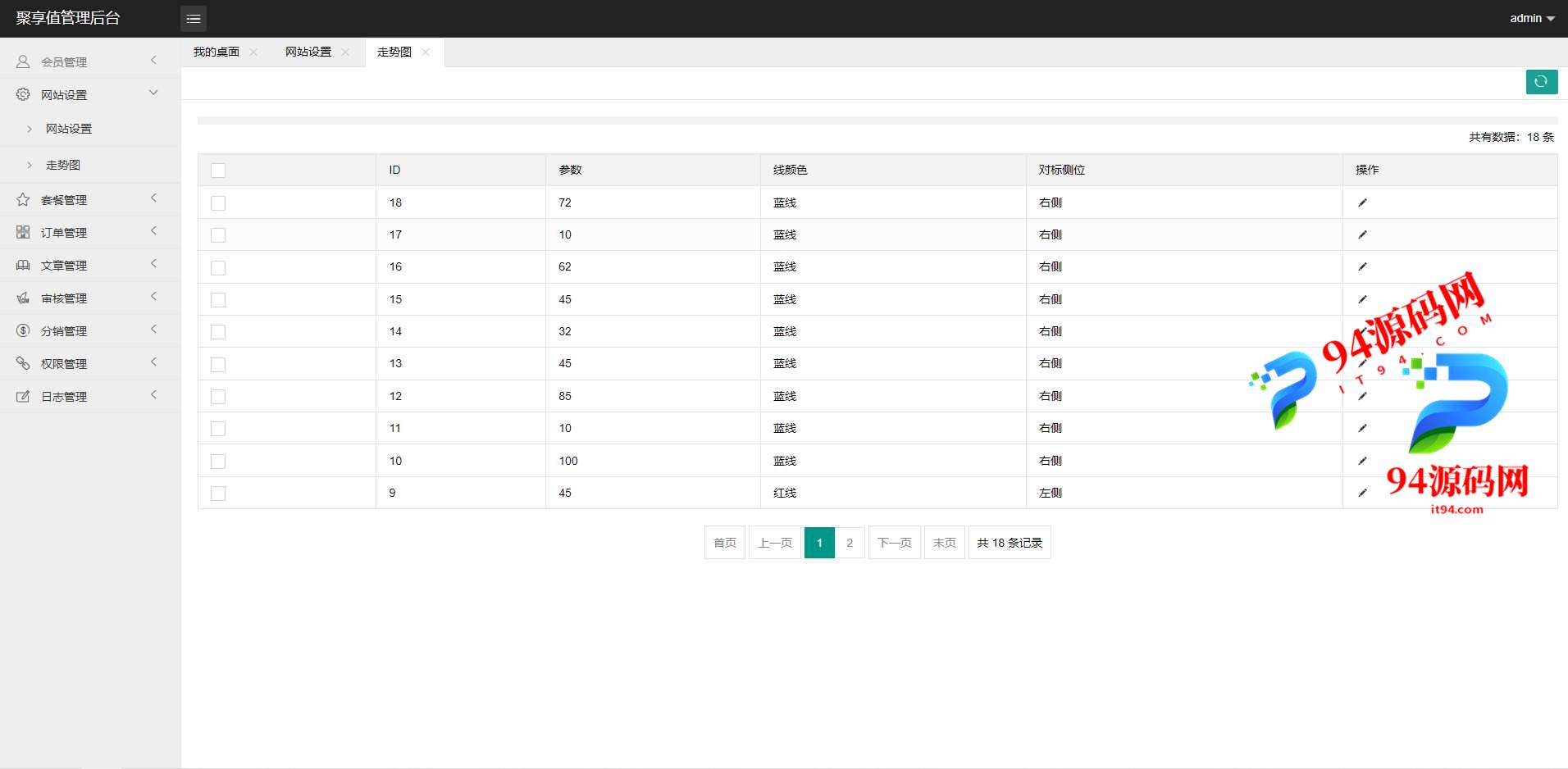The height and width of the screenshot is (769, 1568).
Task: Expand 分销管理 with its chevron
Action: [153, 330]
